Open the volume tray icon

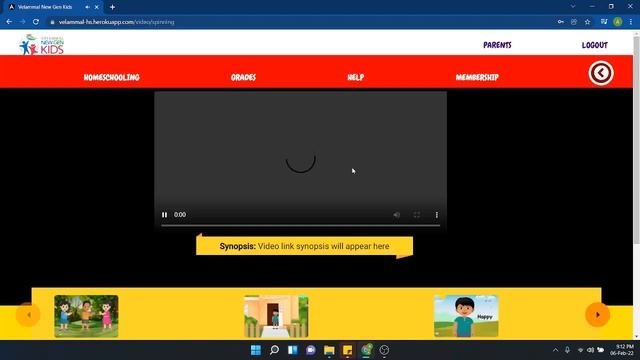590,350
